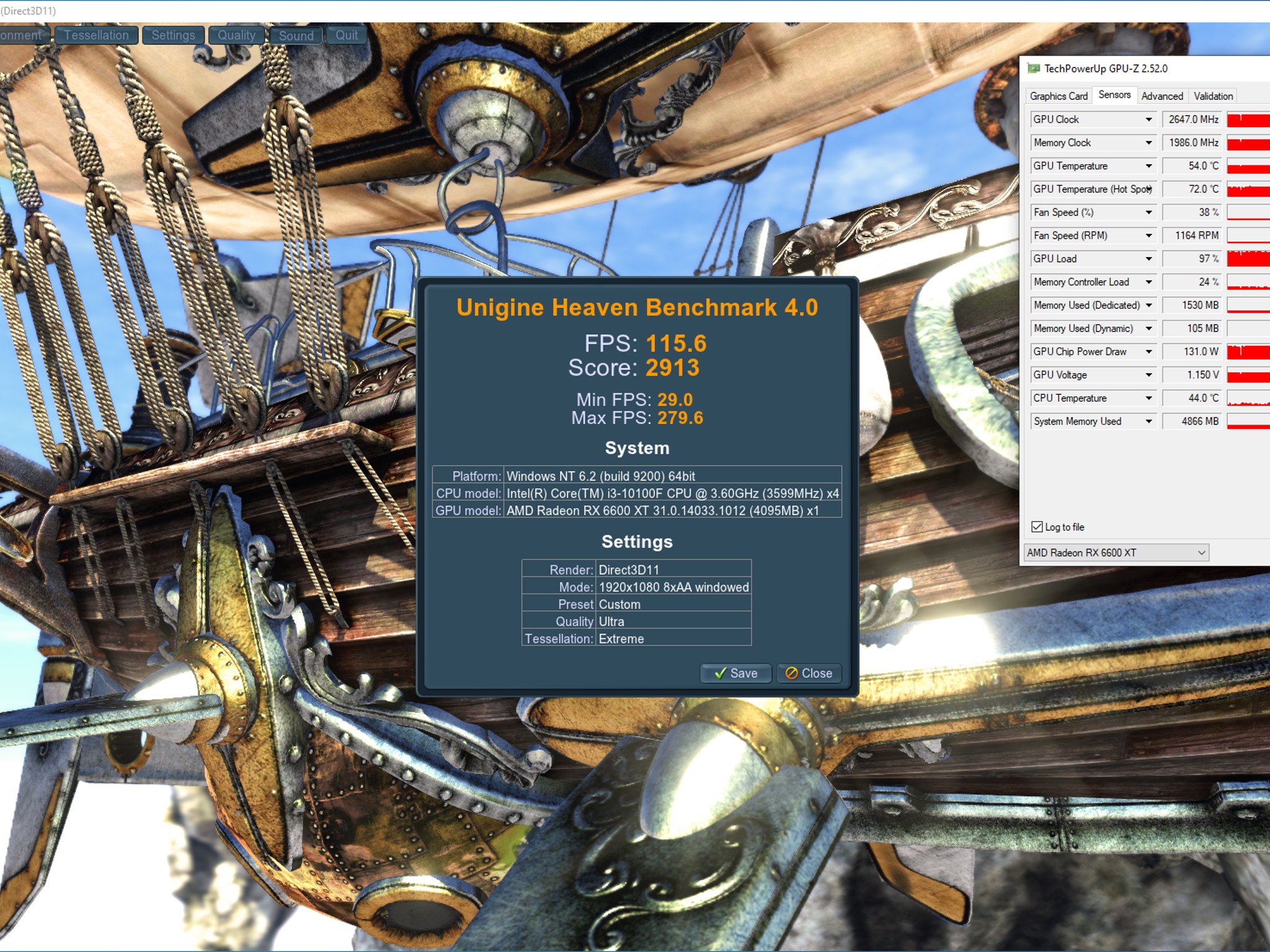Image resolution: width=1270 pixels, height=952 pixels.
Task: Open the Tessellation menu in Heaven
Action: [x=96, y=35]
